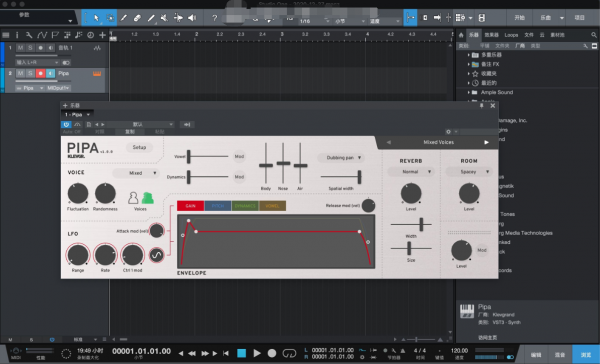Open the Dubbing pan dropdown
Image resolution: width=600 pixels, height=364 pixels.
341,158
